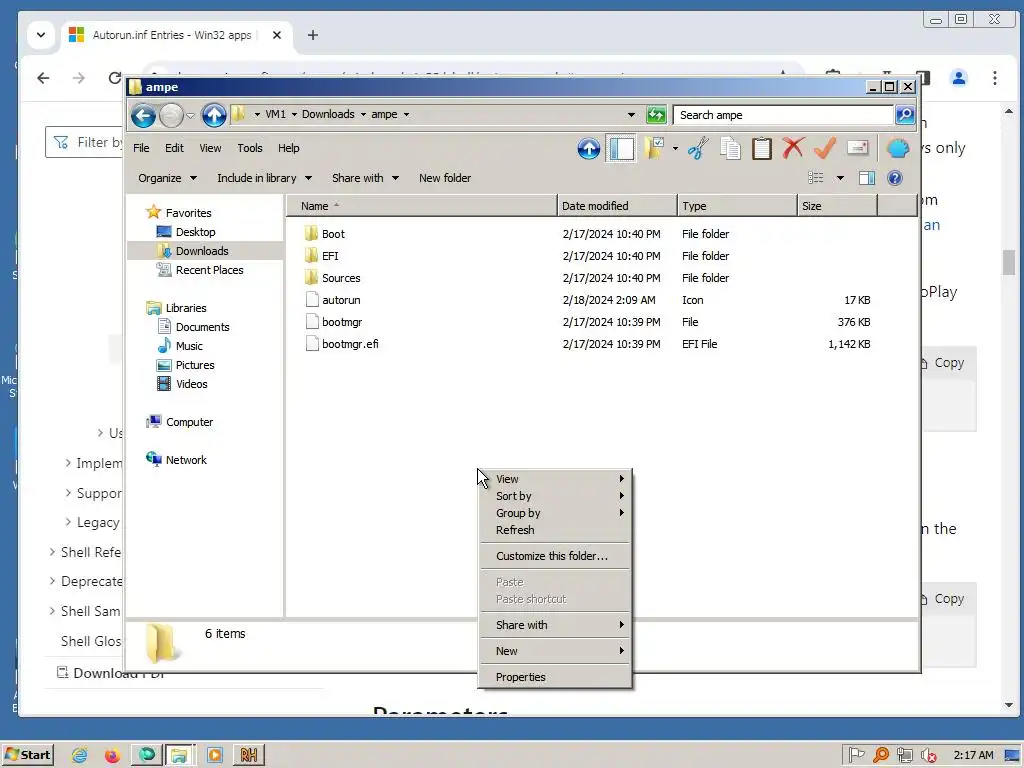The width and height of the screenshot is (1024, 768).
Task: Click the Downloads breadcrumb in address bar
Action: point(328,114)
